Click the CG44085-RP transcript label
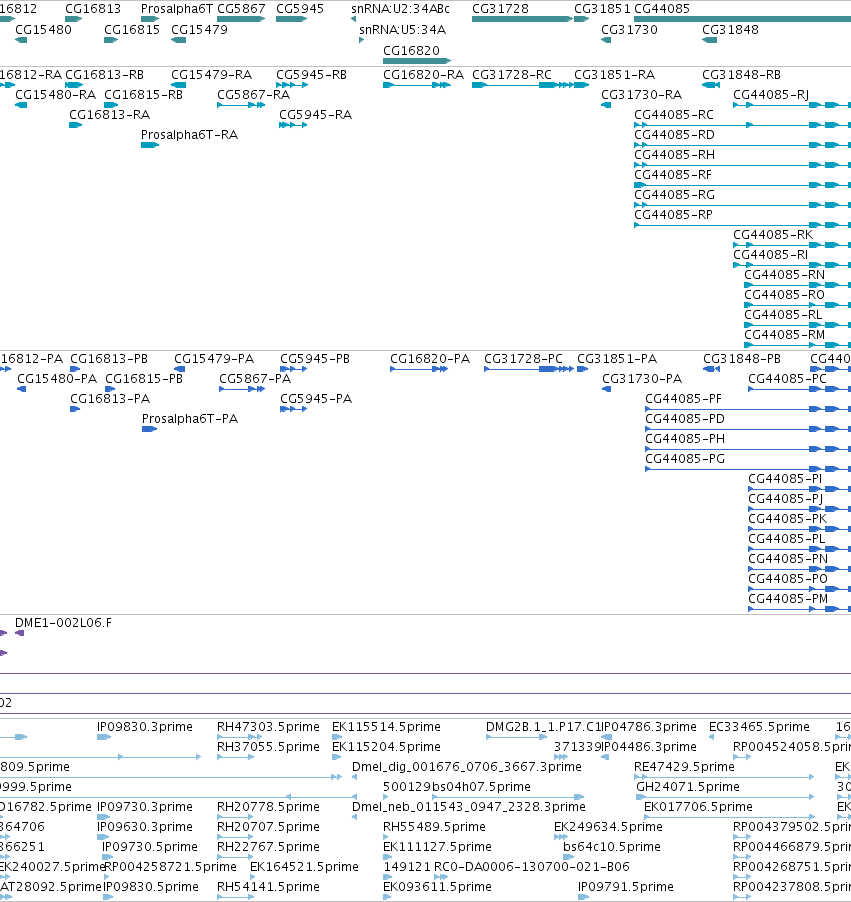 (673, 215)
